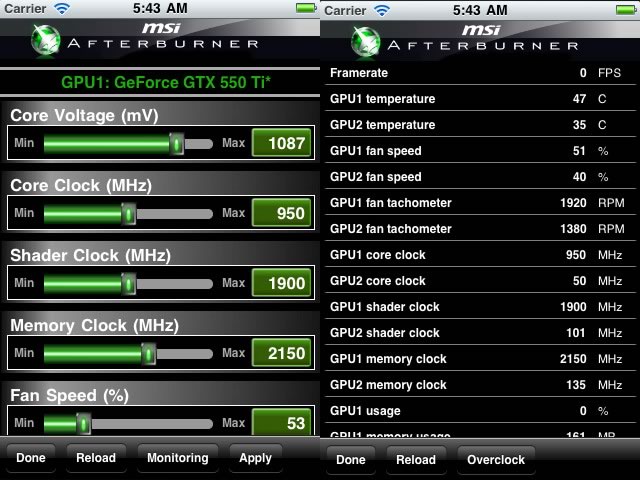Image resolution: width=640 pixels, height=480 pixels.
Task: Select the Core Voltage value field 1087
Action: [282, 143]
